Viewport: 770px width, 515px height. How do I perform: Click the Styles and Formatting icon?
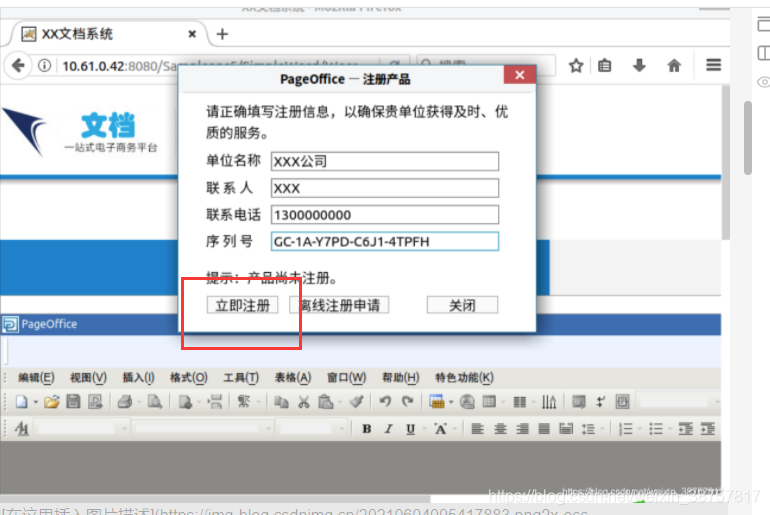pos(22,429)
